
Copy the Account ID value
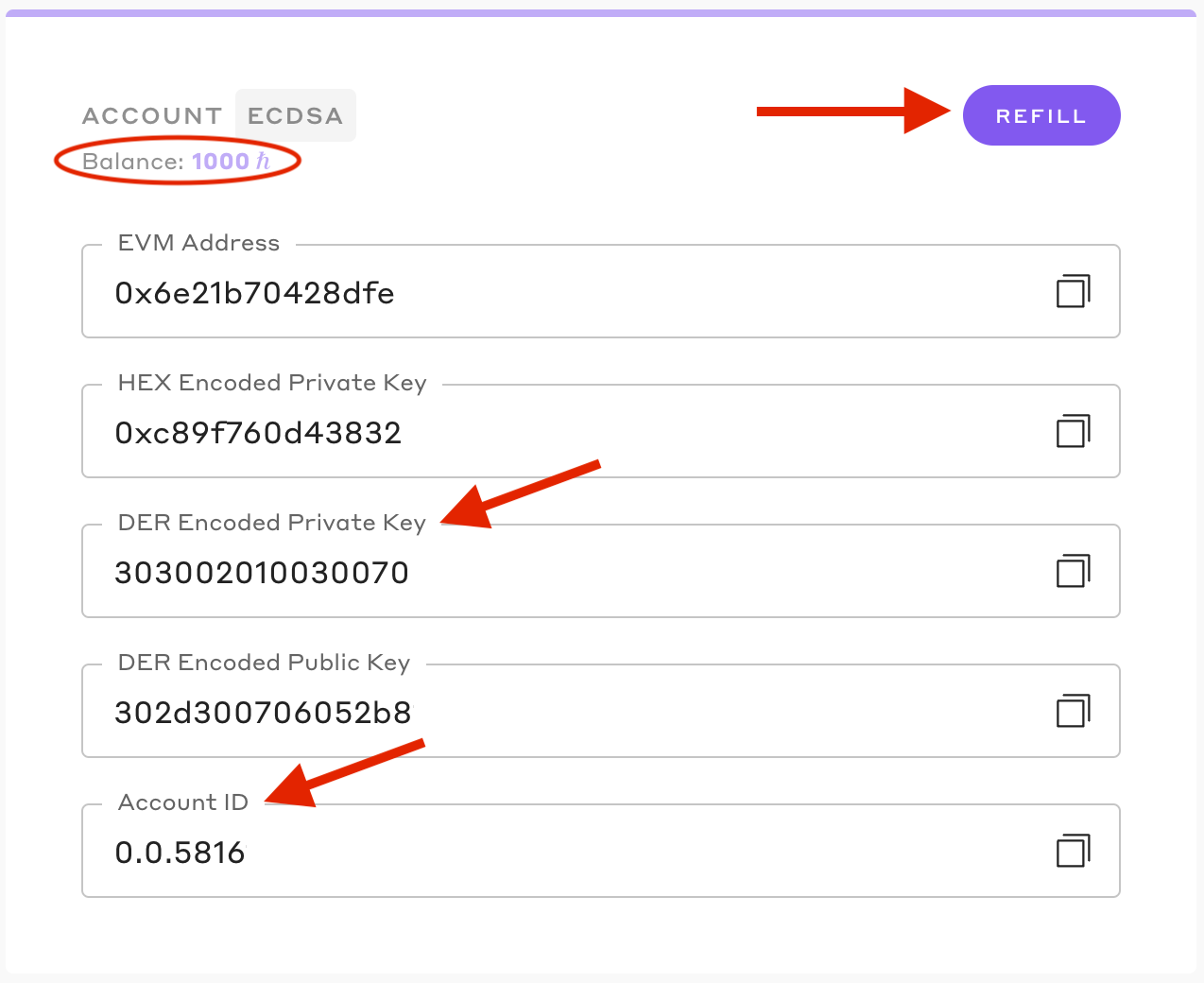click(x=1073, y=851)
